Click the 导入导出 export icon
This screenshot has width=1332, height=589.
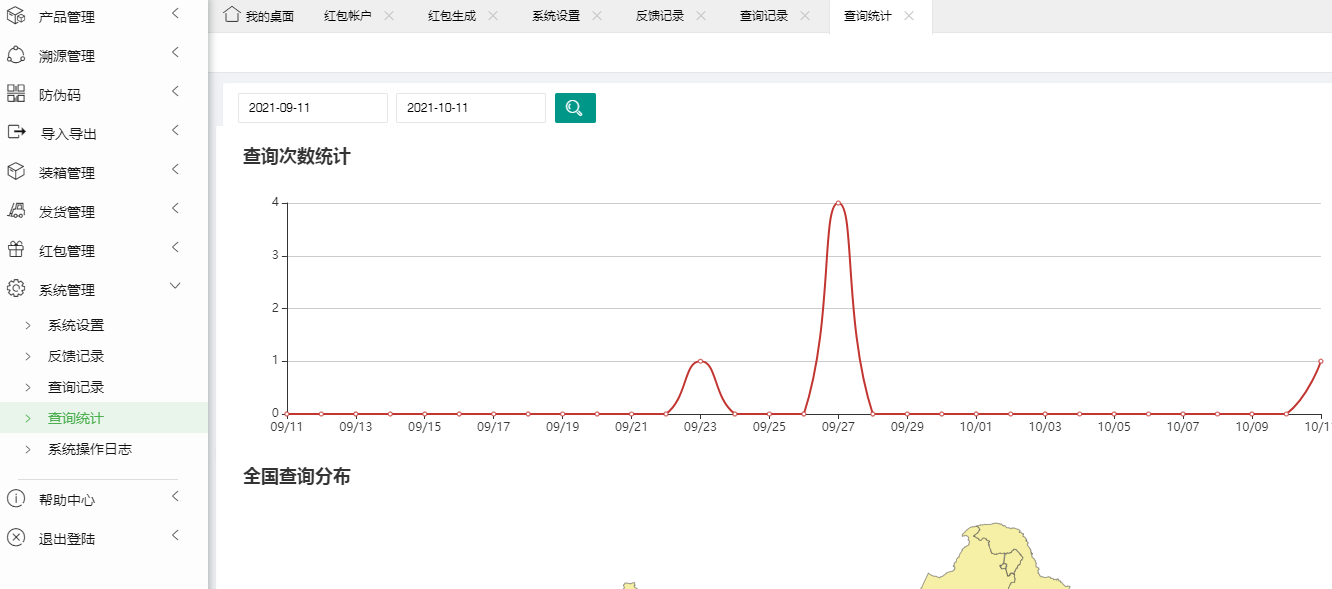click(16, 132)
